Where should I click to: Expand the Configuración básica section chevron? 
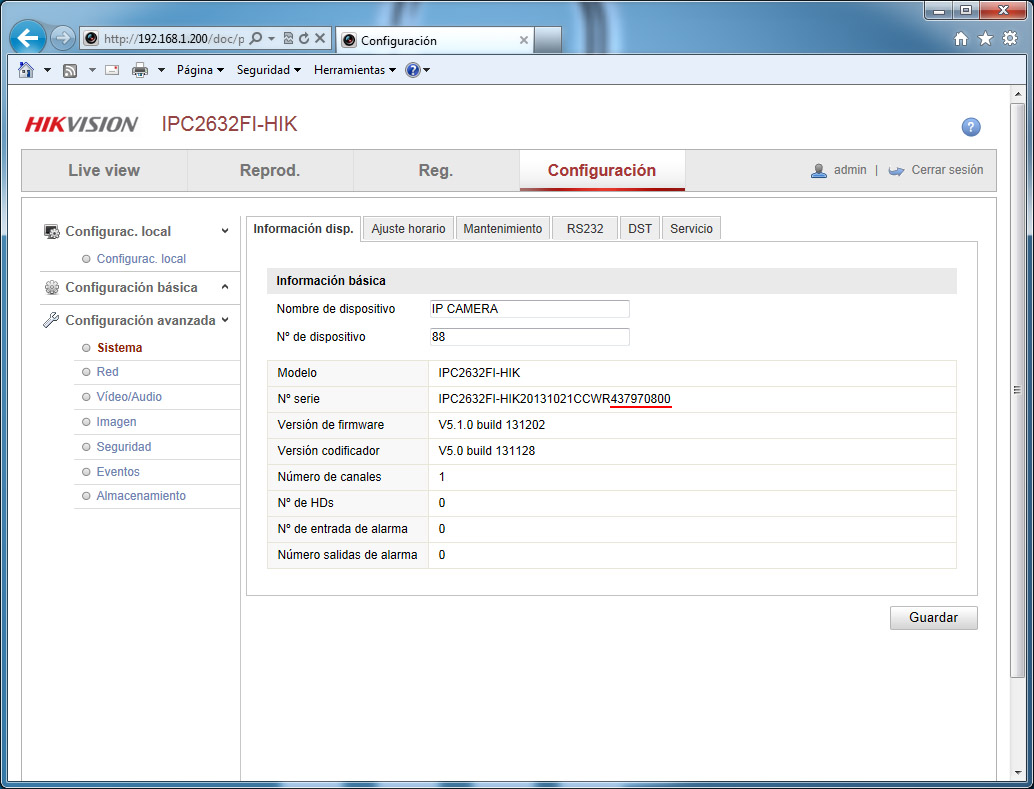click(x=225, y=287)
